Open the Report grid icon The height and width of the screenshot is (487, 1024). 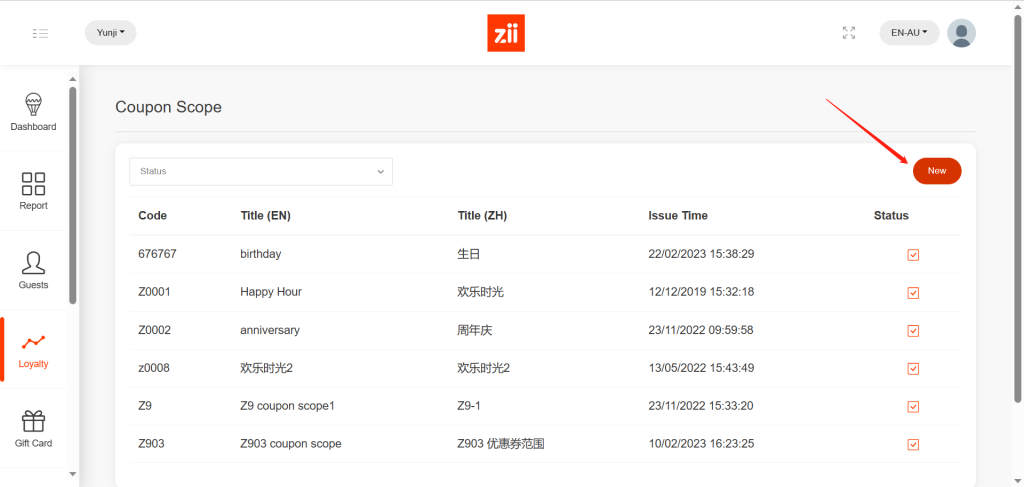[x=33, y=183]
